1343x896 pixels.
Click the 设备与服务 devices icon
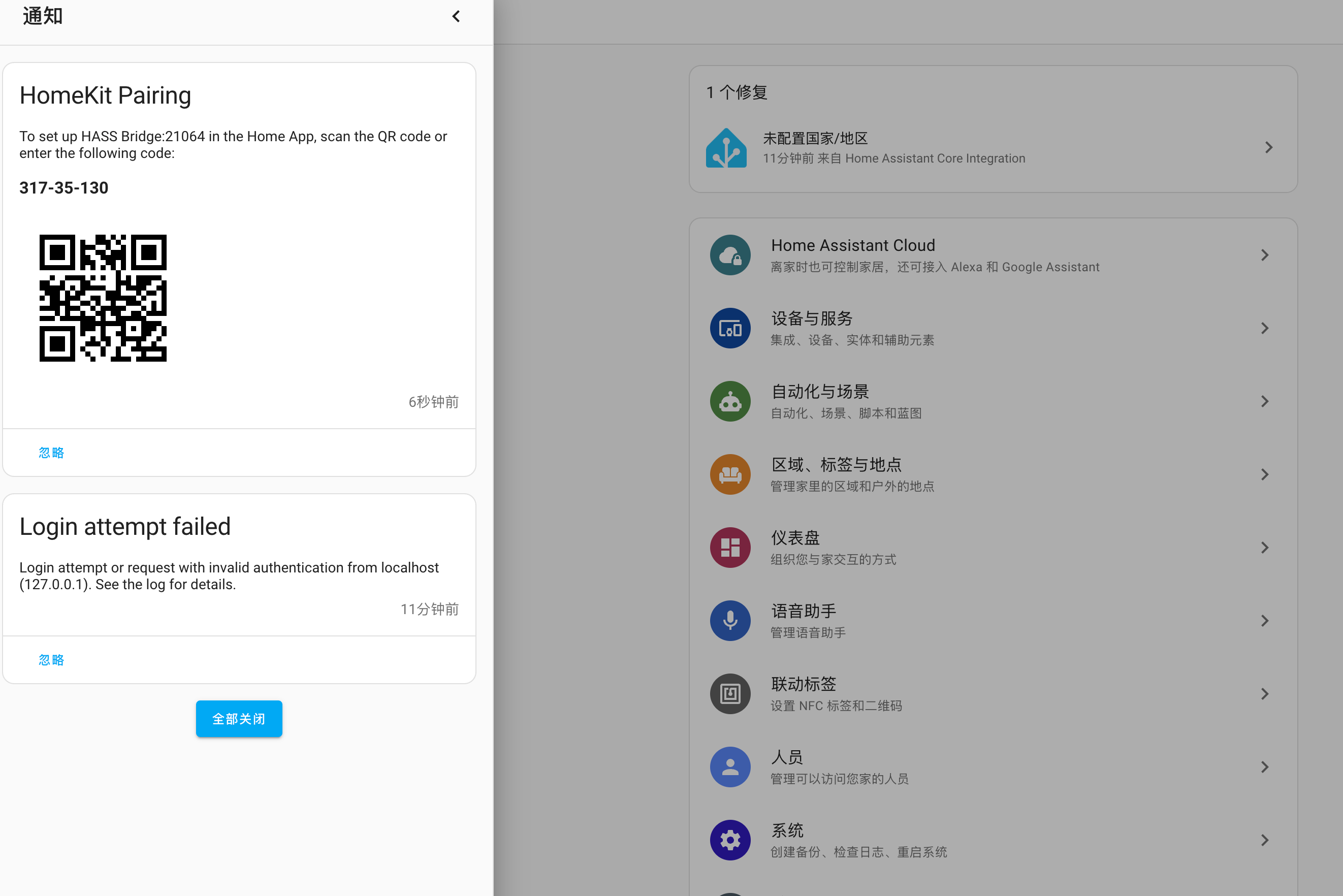pos(730,328)
